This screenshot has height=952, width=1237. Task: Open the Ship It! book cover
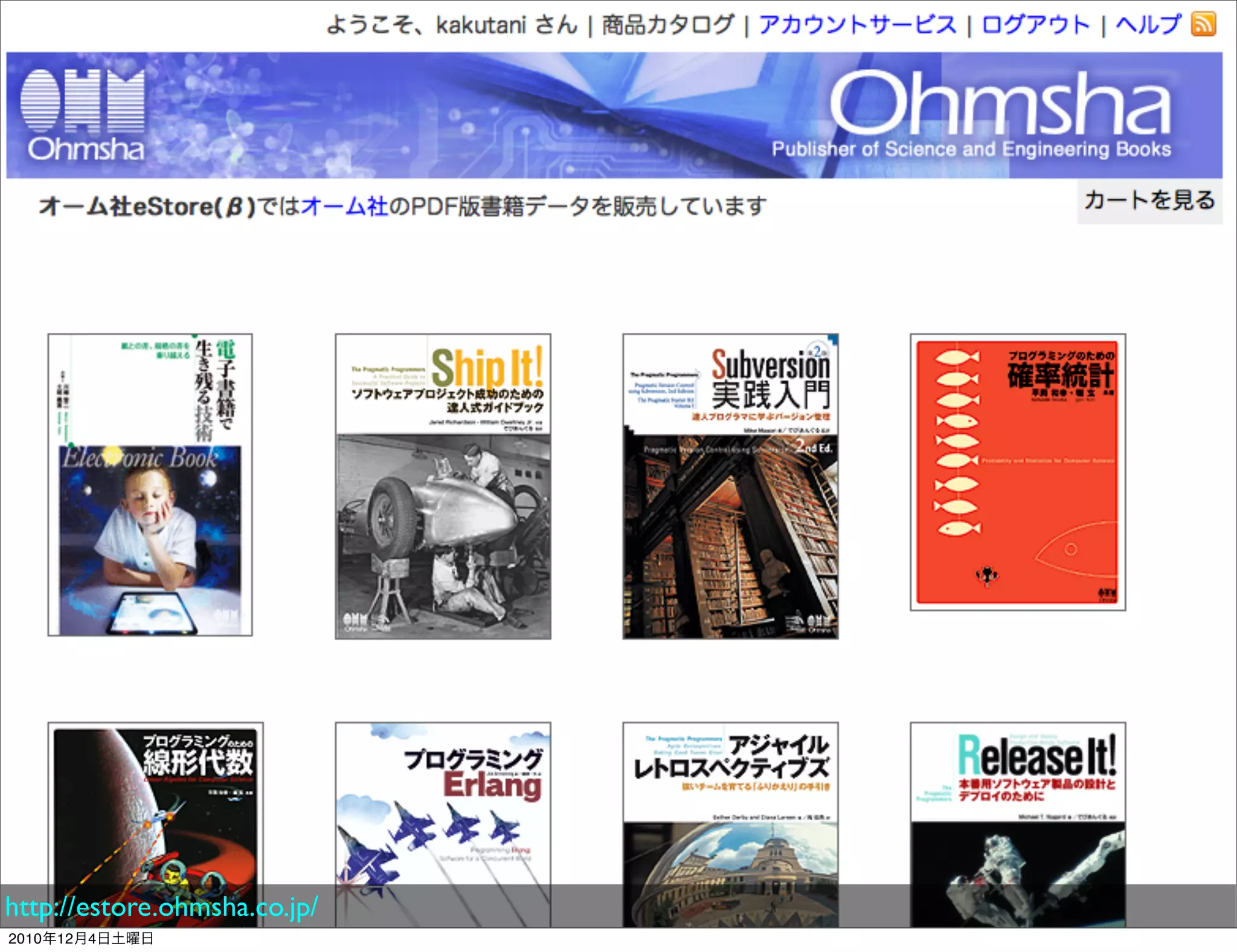[x=443, y=486]
